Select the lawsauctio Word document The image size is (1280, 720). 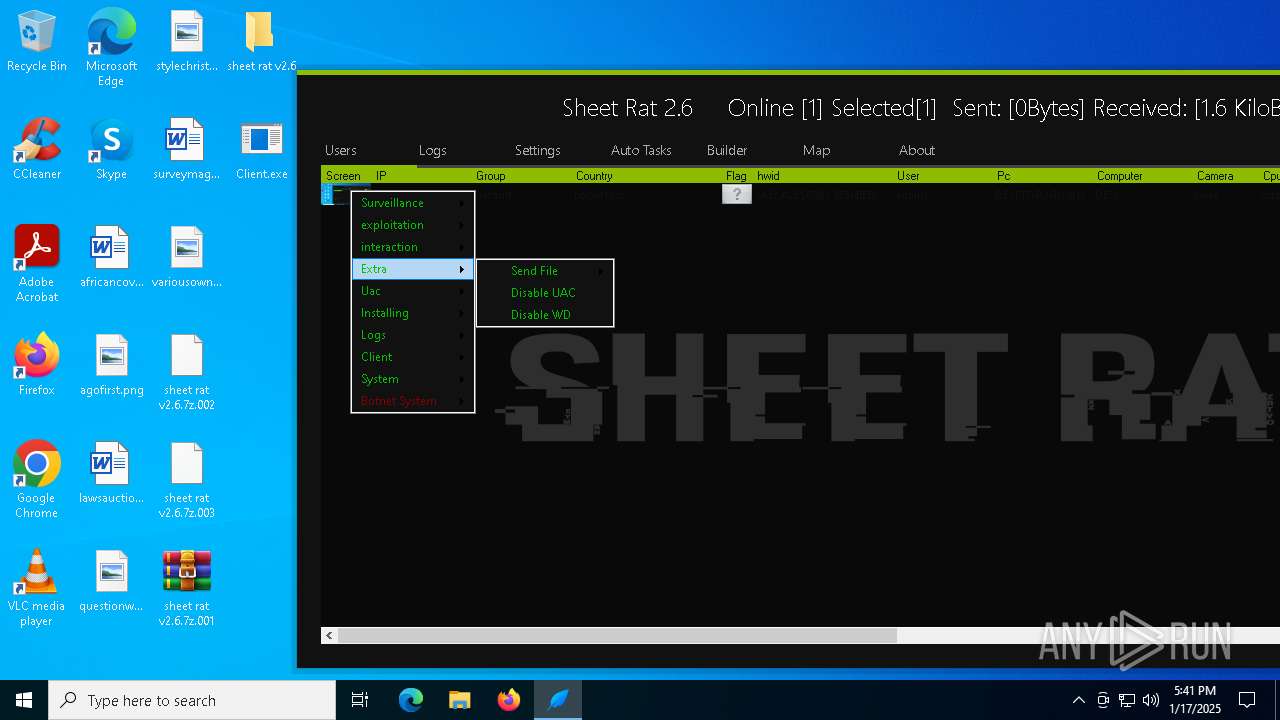pos(111,473)
